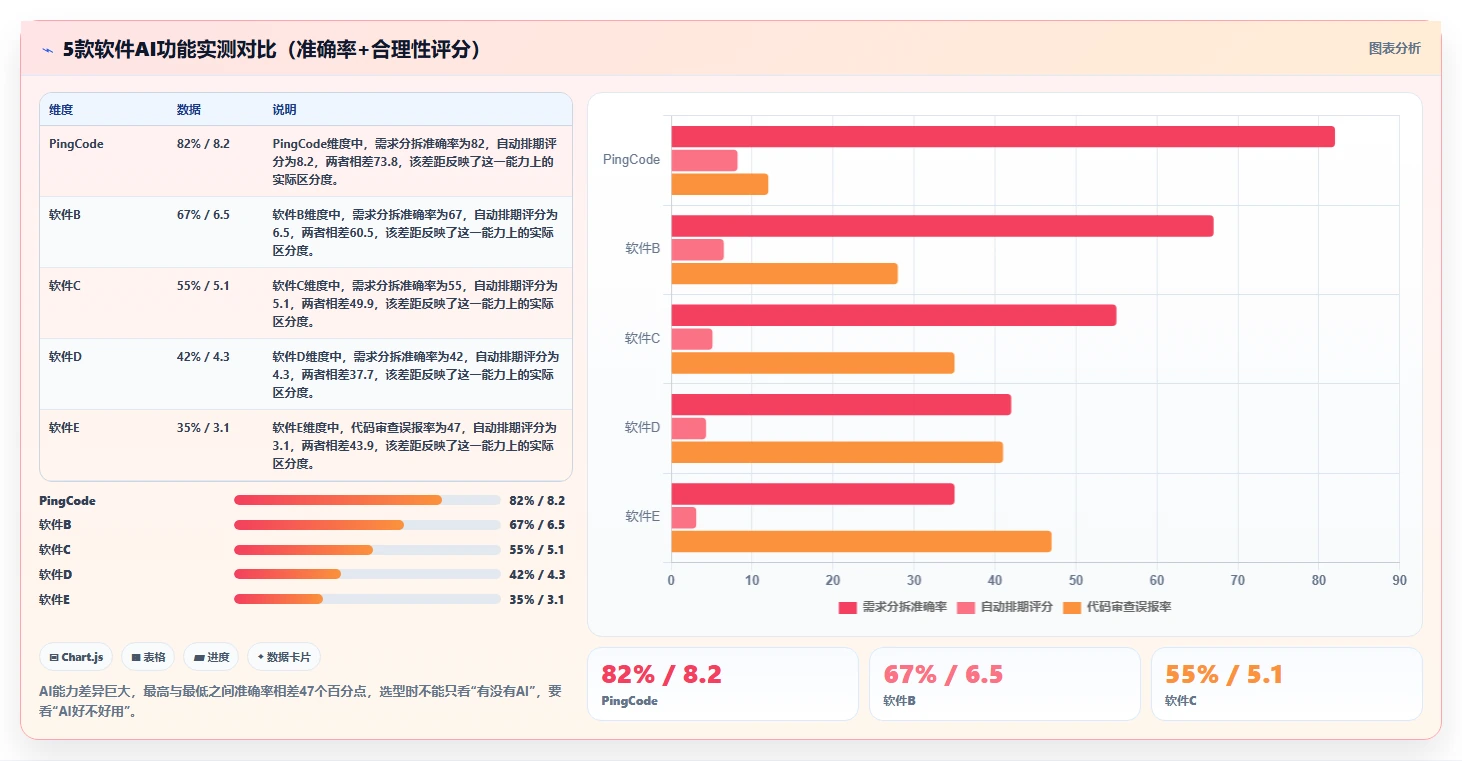Click 软件C's red chart bar

(894, 315)
